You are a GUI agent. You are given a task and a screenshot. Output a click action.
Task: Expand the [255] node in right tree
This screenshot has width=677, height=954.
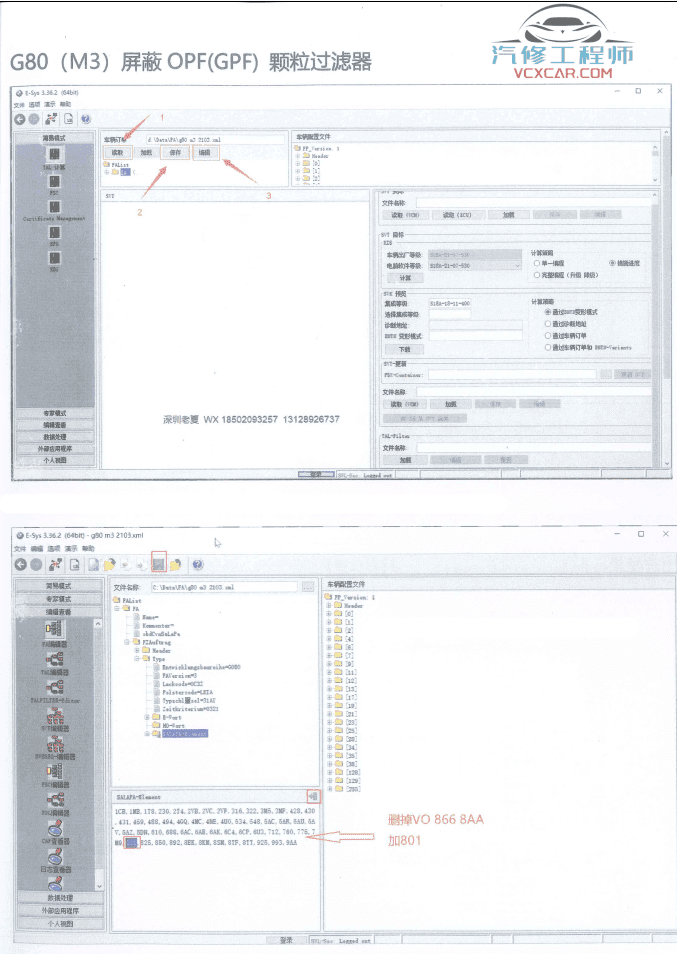pyautogui.click(x=330, y=791)
